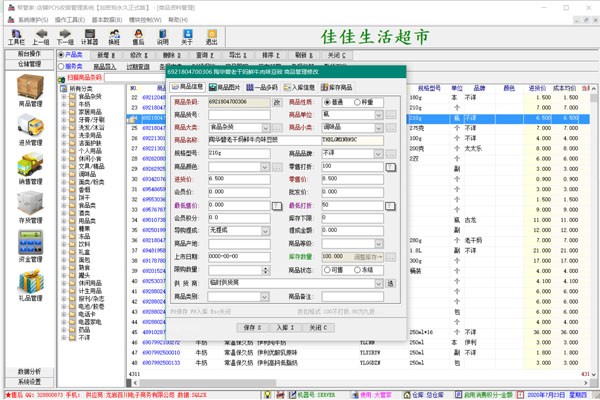Click the T button beside 最低售价
600x400 pixels.
[277, 206]
